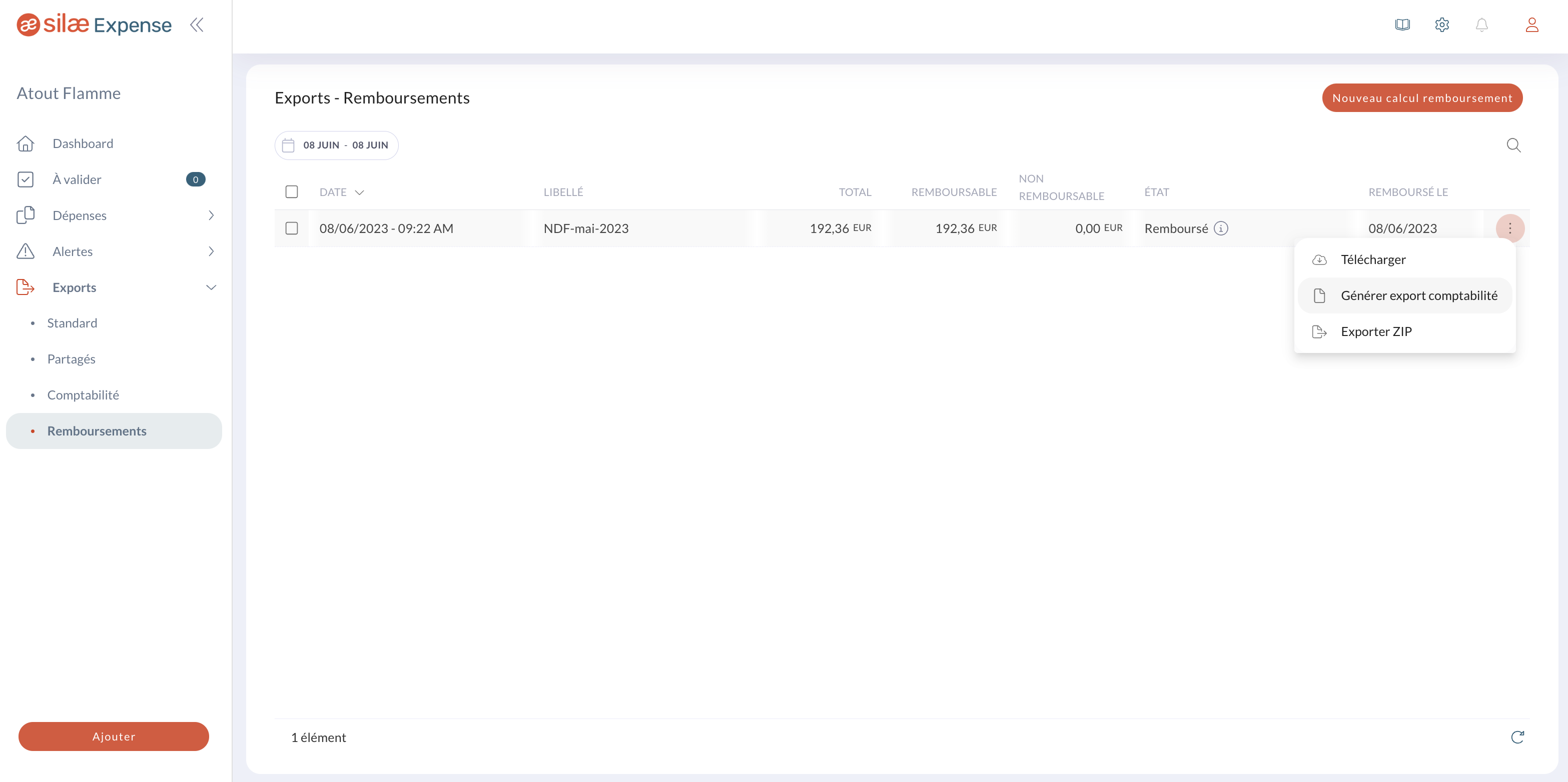Click the Dépenses documents icon
Viewport: 1568px width, 782px height.
point(26,215)
